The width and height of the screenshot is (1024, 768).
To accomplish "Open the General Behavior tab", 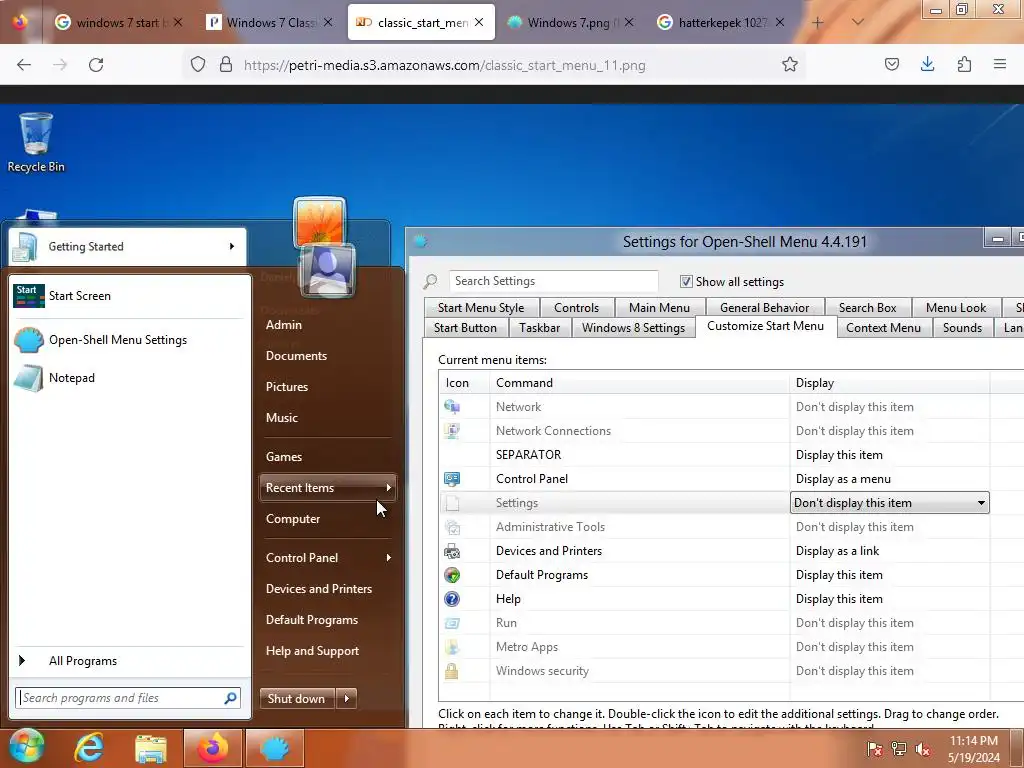I will [x=764, y=308].
